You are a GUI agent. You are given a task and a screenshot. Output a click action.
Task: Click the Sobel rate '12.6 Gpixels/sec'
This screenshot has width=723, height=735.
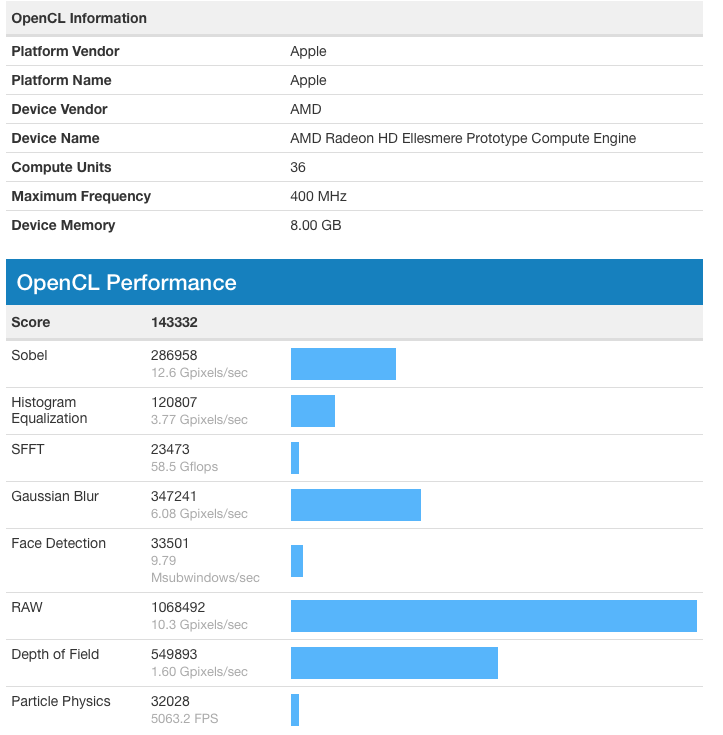[199, 373]
